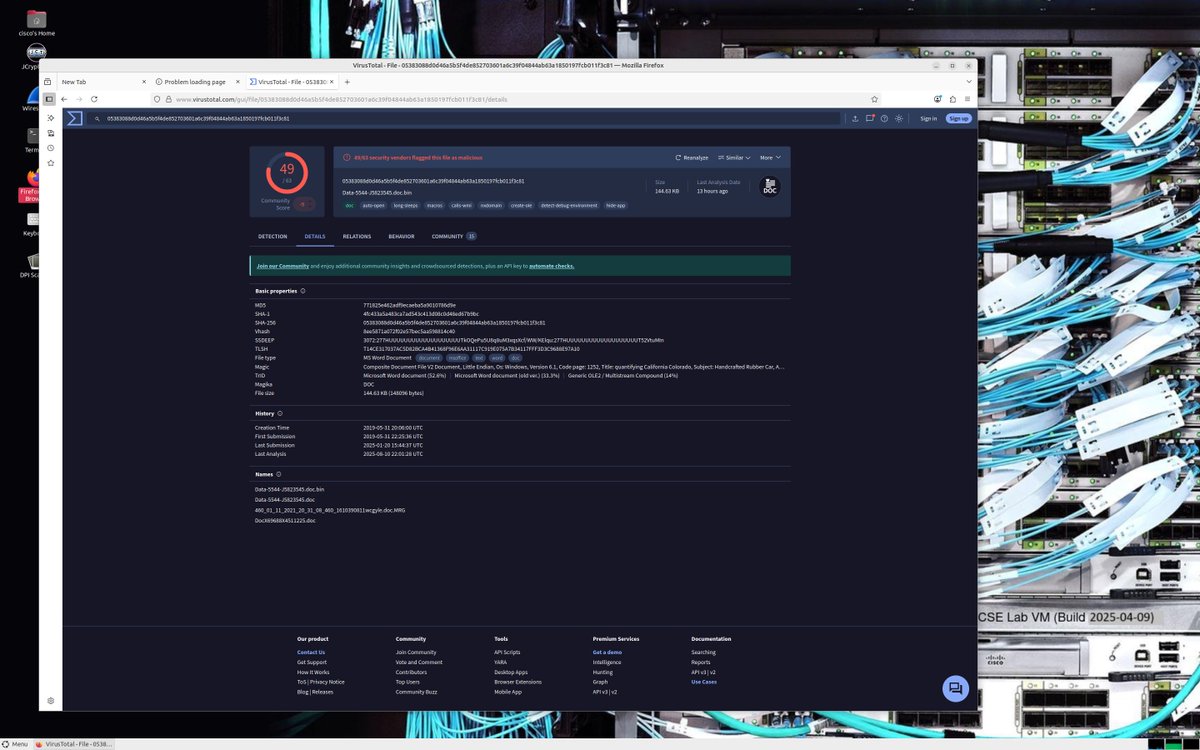Select the Problem loading page browser tab
Screen dimensions: 1200x750
[x=196, y=81]
